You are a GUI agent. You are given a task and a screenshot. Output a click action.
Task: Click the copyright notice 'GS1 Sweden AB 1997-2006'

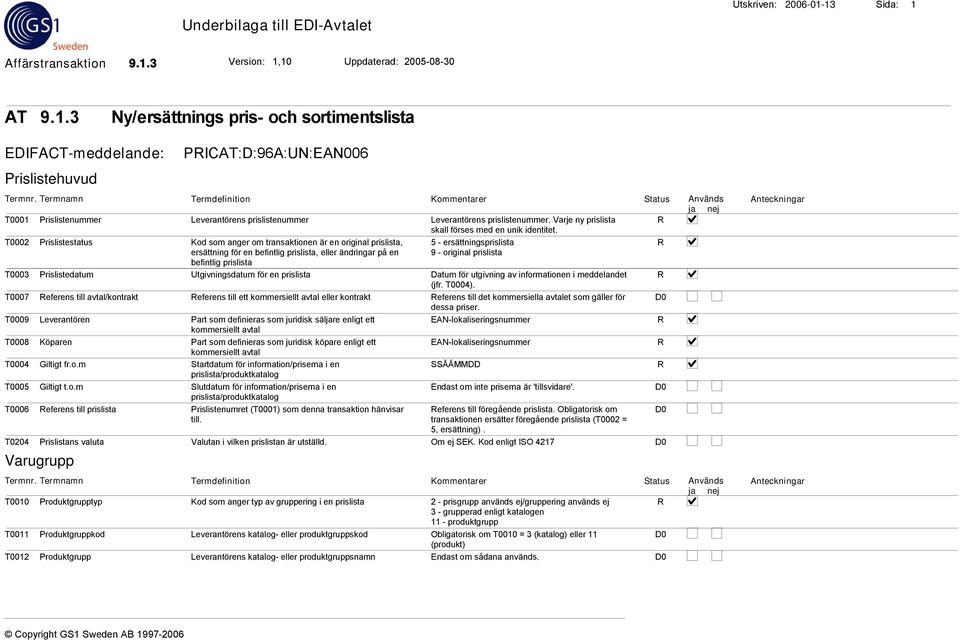[122, 634]
